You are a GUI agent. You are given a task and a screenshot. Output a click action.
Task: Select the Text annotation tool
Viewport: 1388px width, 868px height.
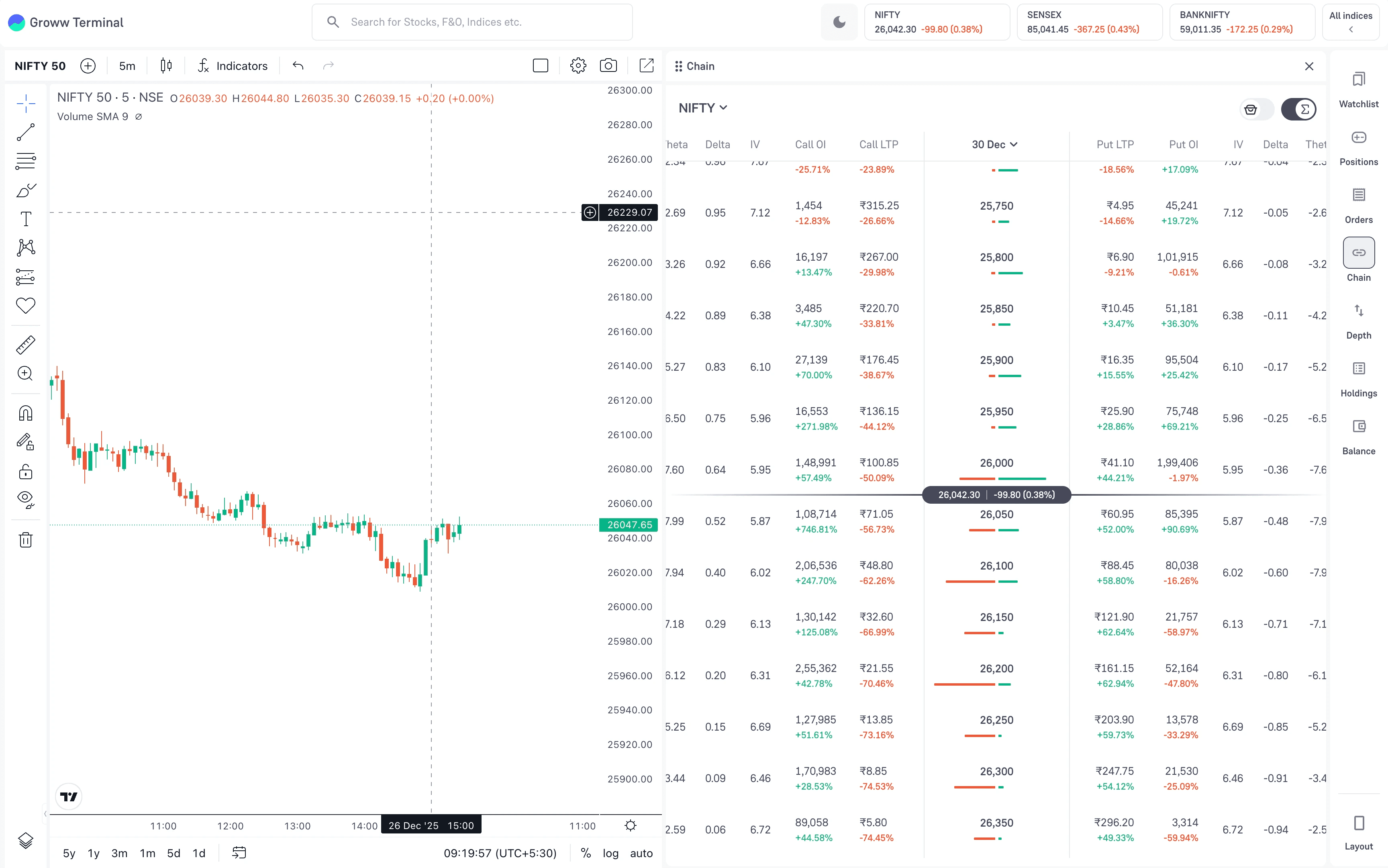pos(25,219)
